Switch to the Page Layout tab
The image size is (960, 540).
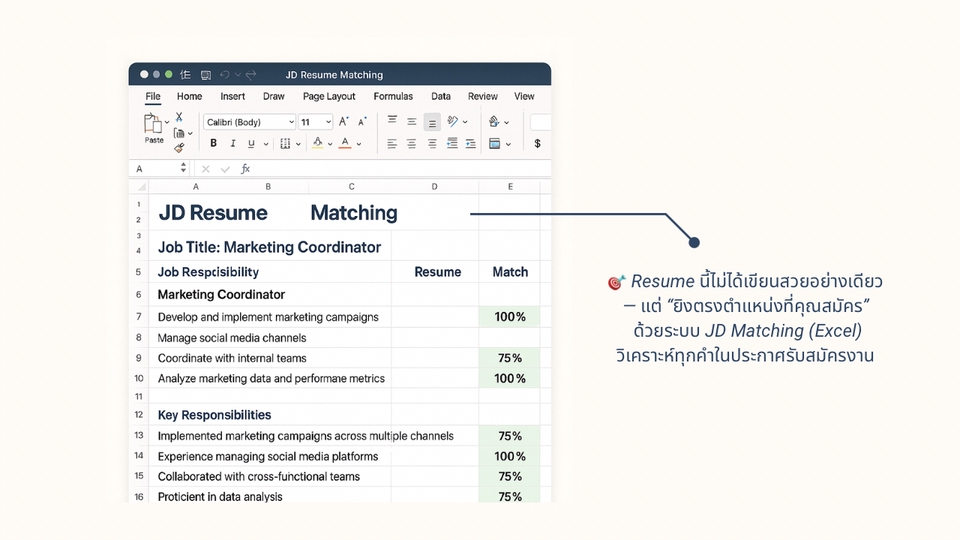pyautogui.click(x=329, y=97)
